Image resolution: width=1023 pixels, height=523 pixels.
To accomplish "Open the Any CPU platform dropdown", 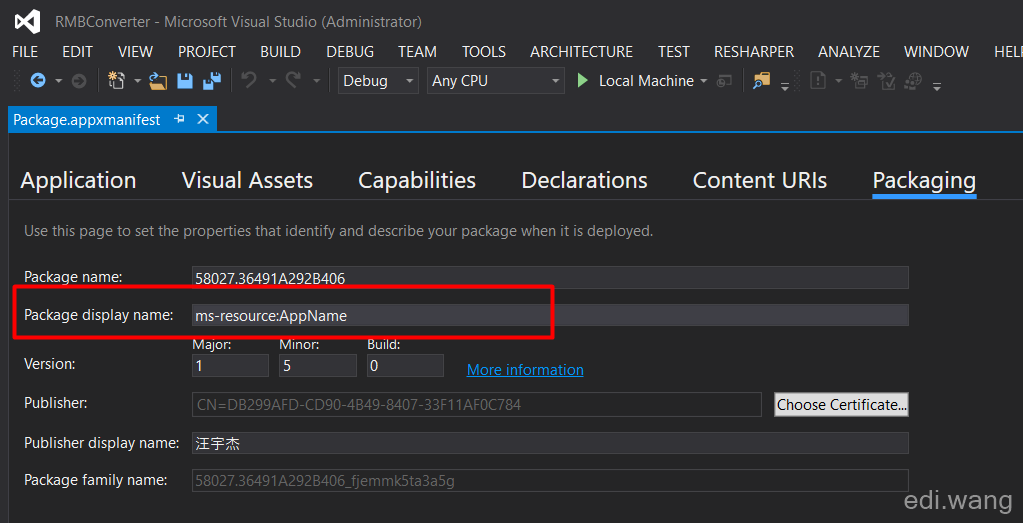I will tap(496, 81).
